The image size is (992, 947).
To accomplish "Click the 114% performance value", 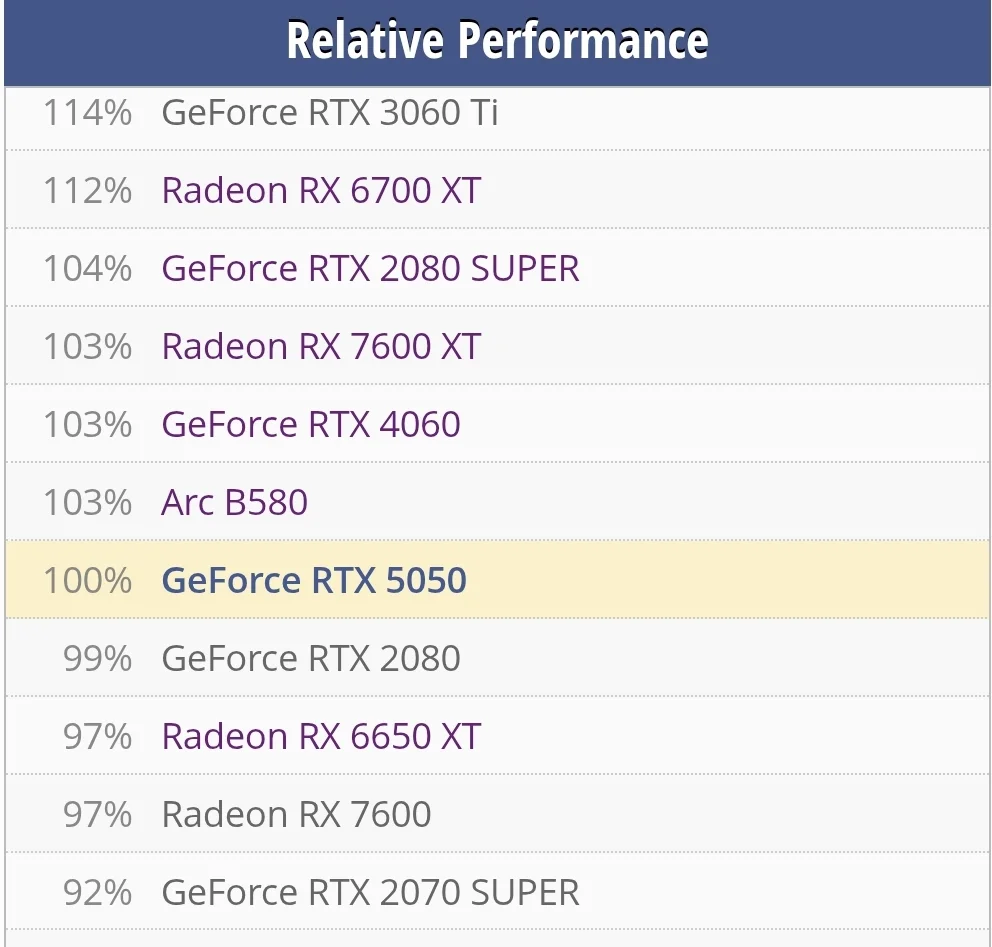I will [x=87, y=112].
